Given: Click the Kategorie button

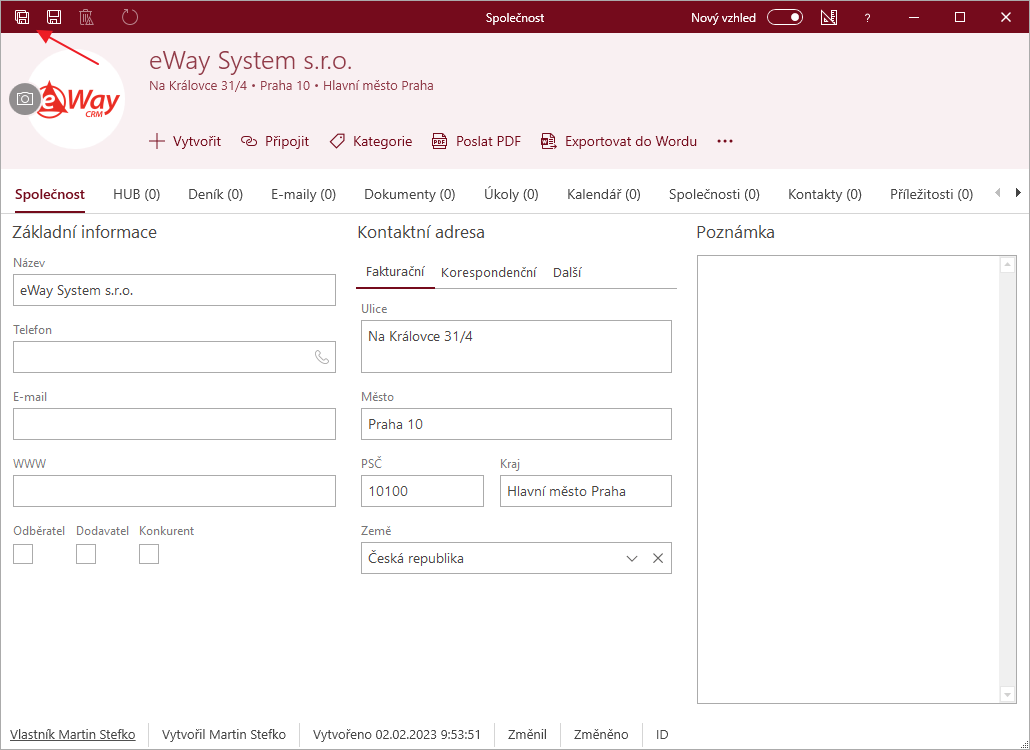Looking at the screenshot, I should click(371, 141).
